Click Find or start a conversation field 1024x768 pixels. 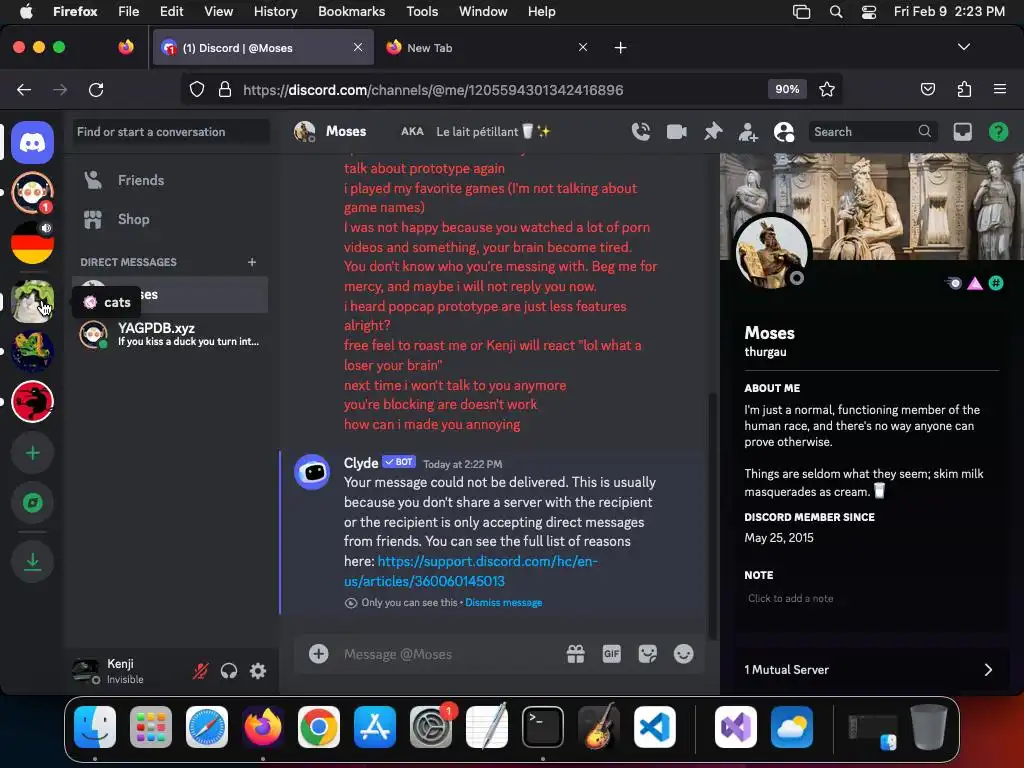pos(171,132)
